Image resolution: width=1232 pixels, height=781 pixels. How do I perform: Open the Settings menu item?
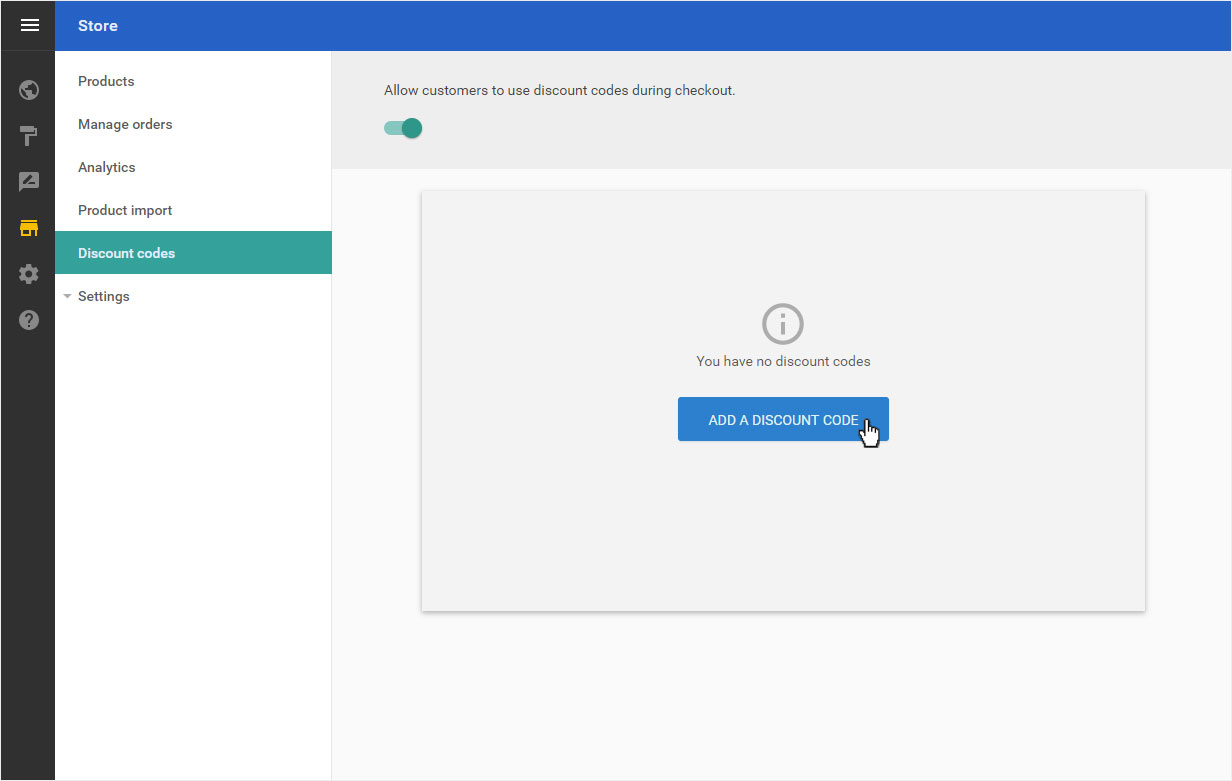click(x=193, y=296)
